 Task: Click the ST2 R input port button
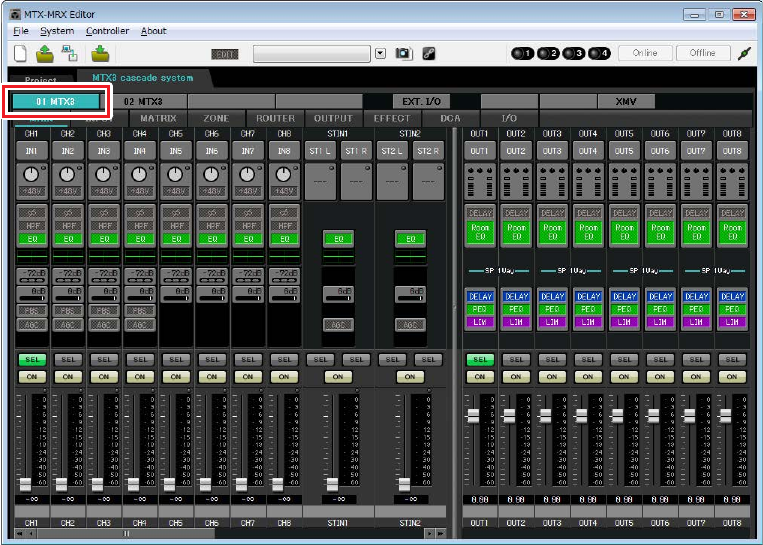click(428, 151)
